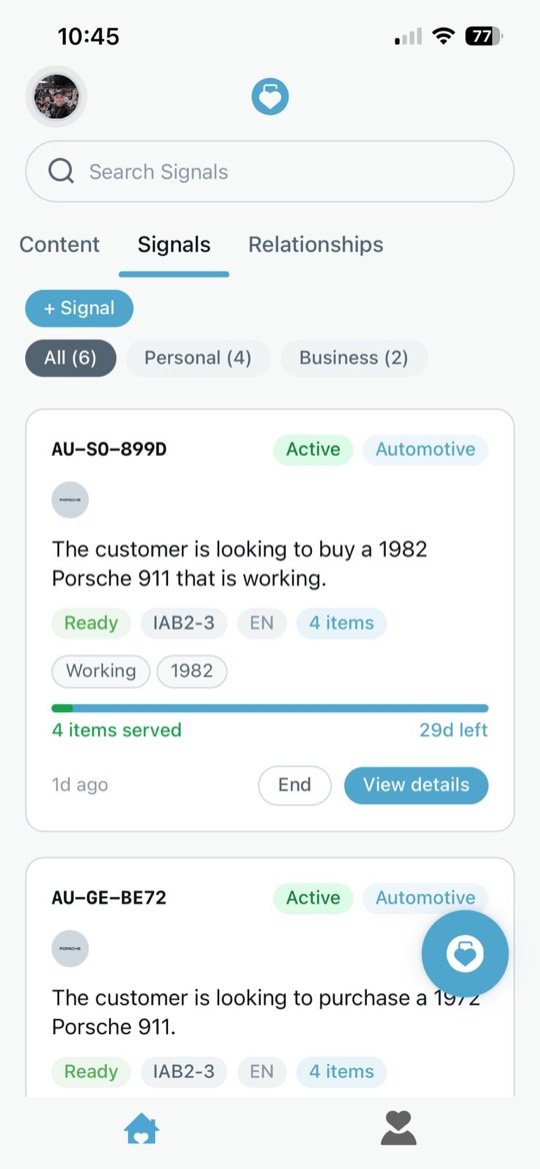Tap the magnifying glass search icon
Image resolution: width=540 pixels, height=1169 pixels.
[x=61, y=171]
